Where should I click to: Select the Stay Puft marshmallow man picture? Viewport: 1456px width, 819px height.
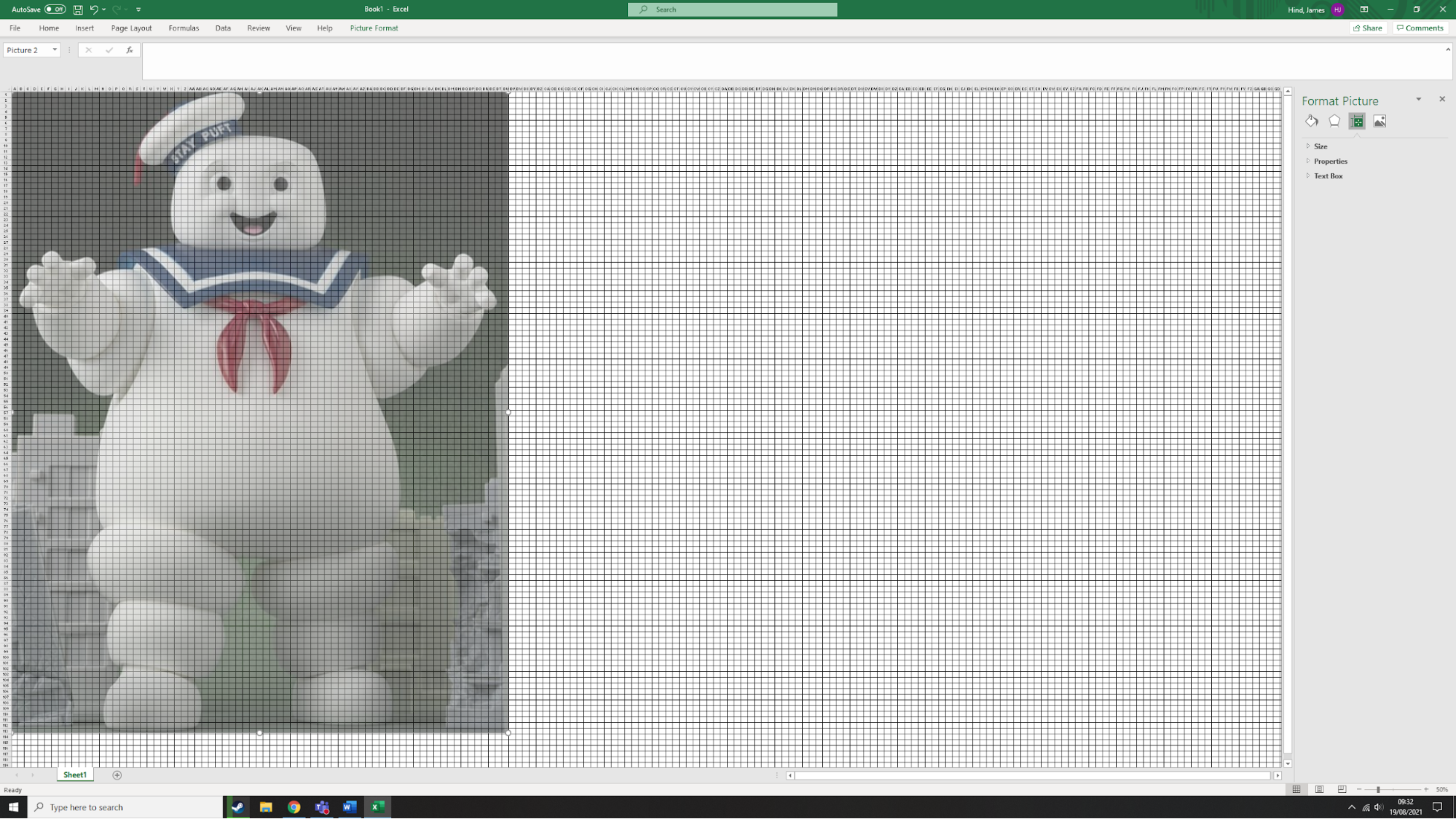(x=260, y=412)
